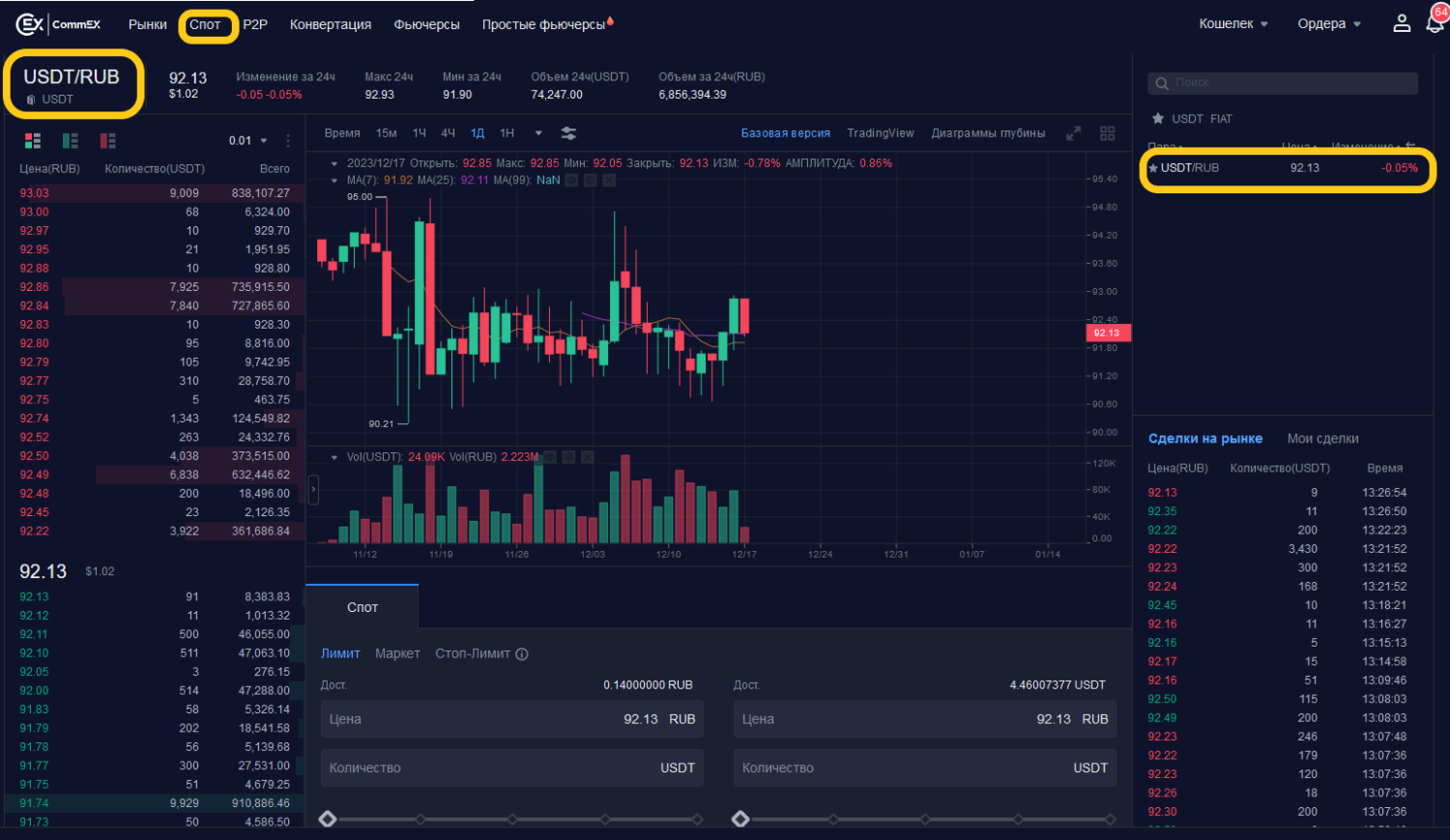Sort pairs list by Пара column
Viewport: 1450px width, 840px height.
(x=1165, y=146)
